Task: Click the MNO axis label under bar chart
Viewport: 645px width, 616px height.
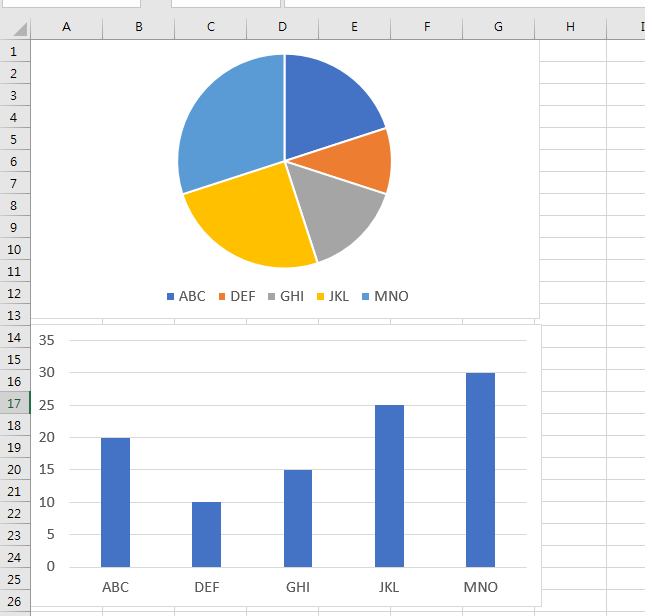Action: [480, 587]
